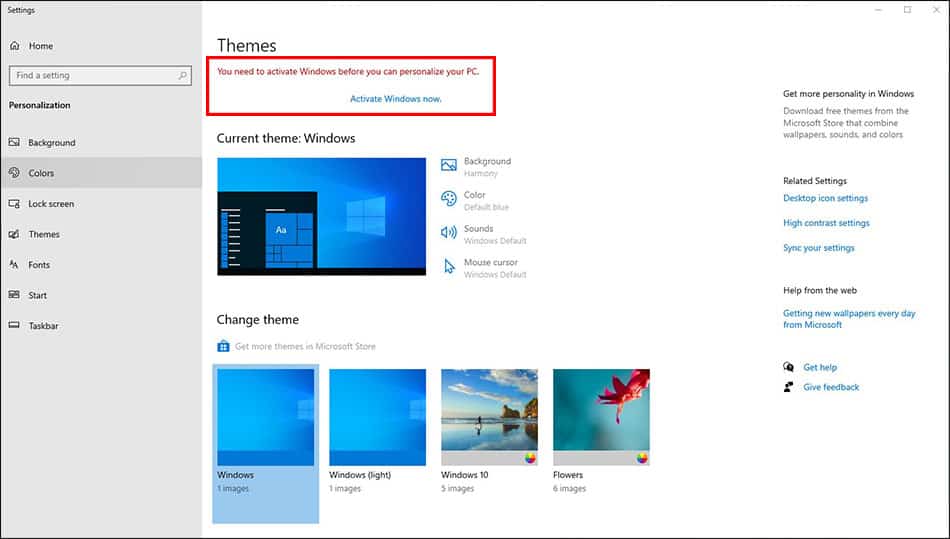Choose the Flowers theme thumbnail
The height and width of the screenshot is (539, 950).
click(x=601, y=416)
